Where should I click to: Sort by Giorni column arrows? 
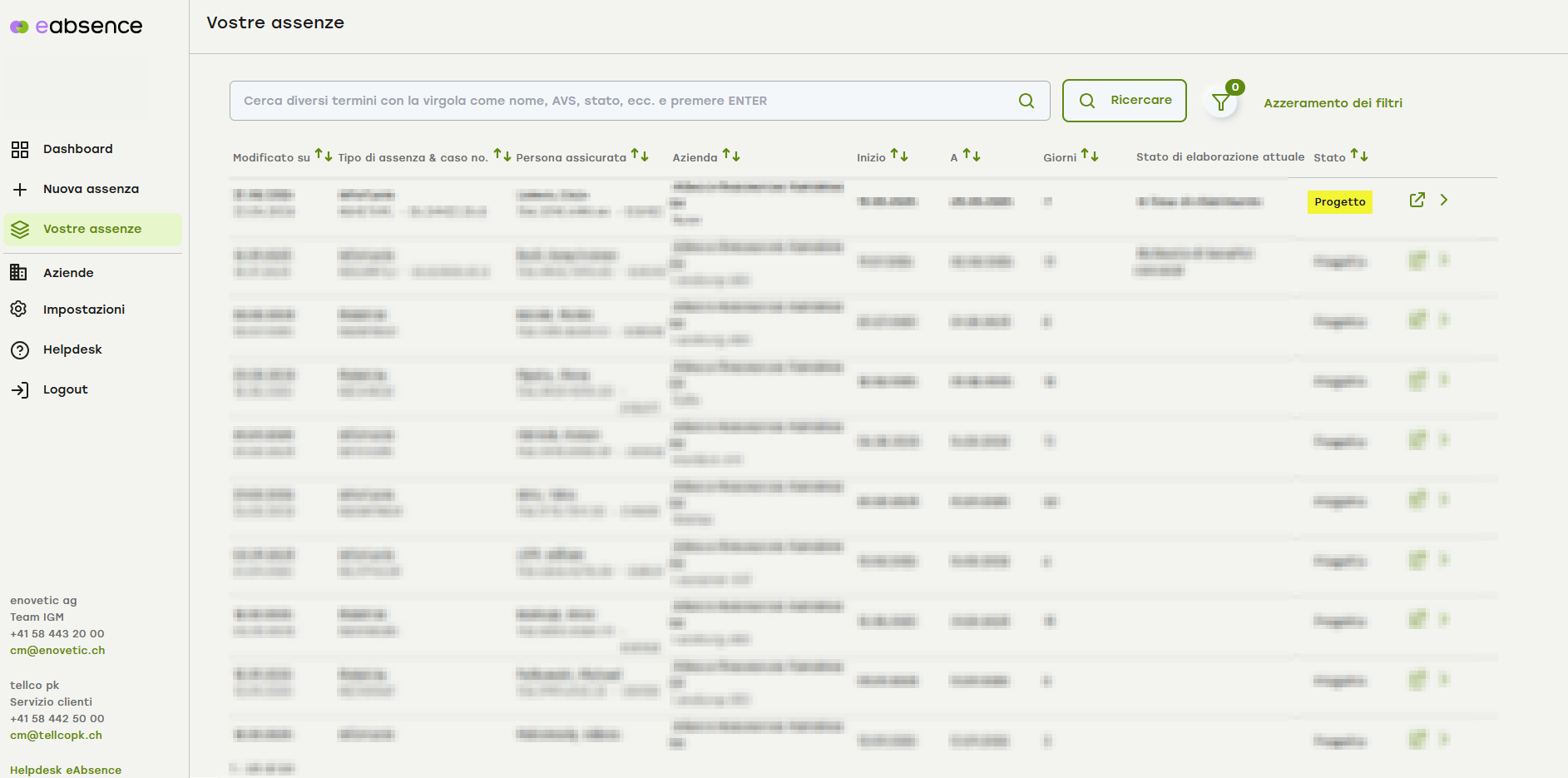pos(1090,156)
